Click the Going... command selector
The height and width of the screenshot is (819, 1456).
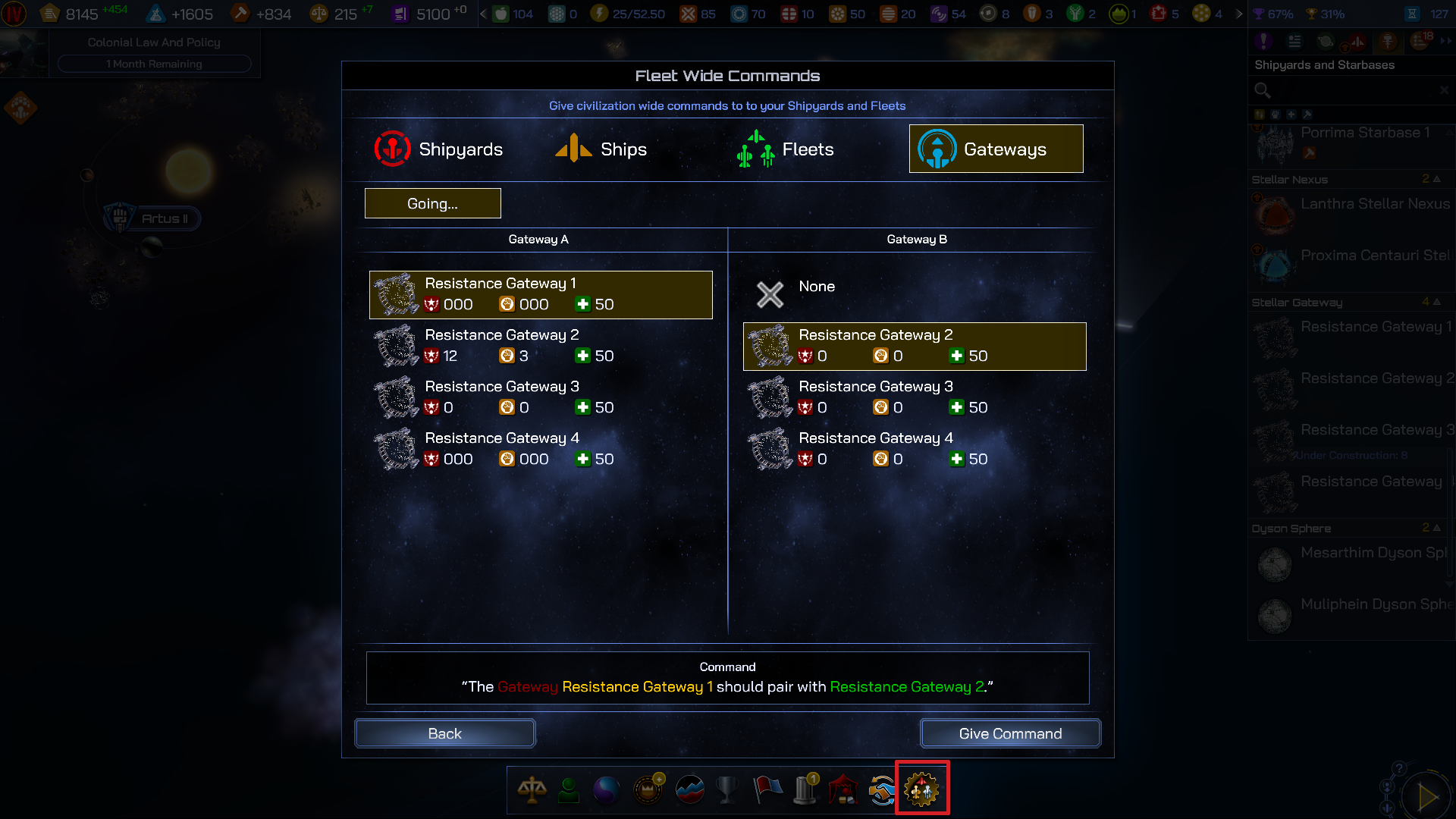(433, 203)
